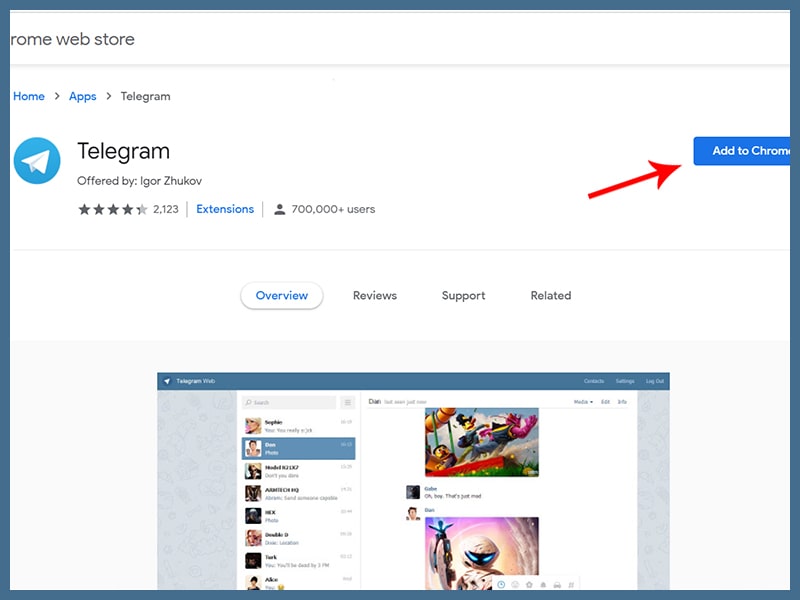Screen dimensions: 800x600
Task: Click the Telegram app title heading
Action: click(x=123, y=152)
